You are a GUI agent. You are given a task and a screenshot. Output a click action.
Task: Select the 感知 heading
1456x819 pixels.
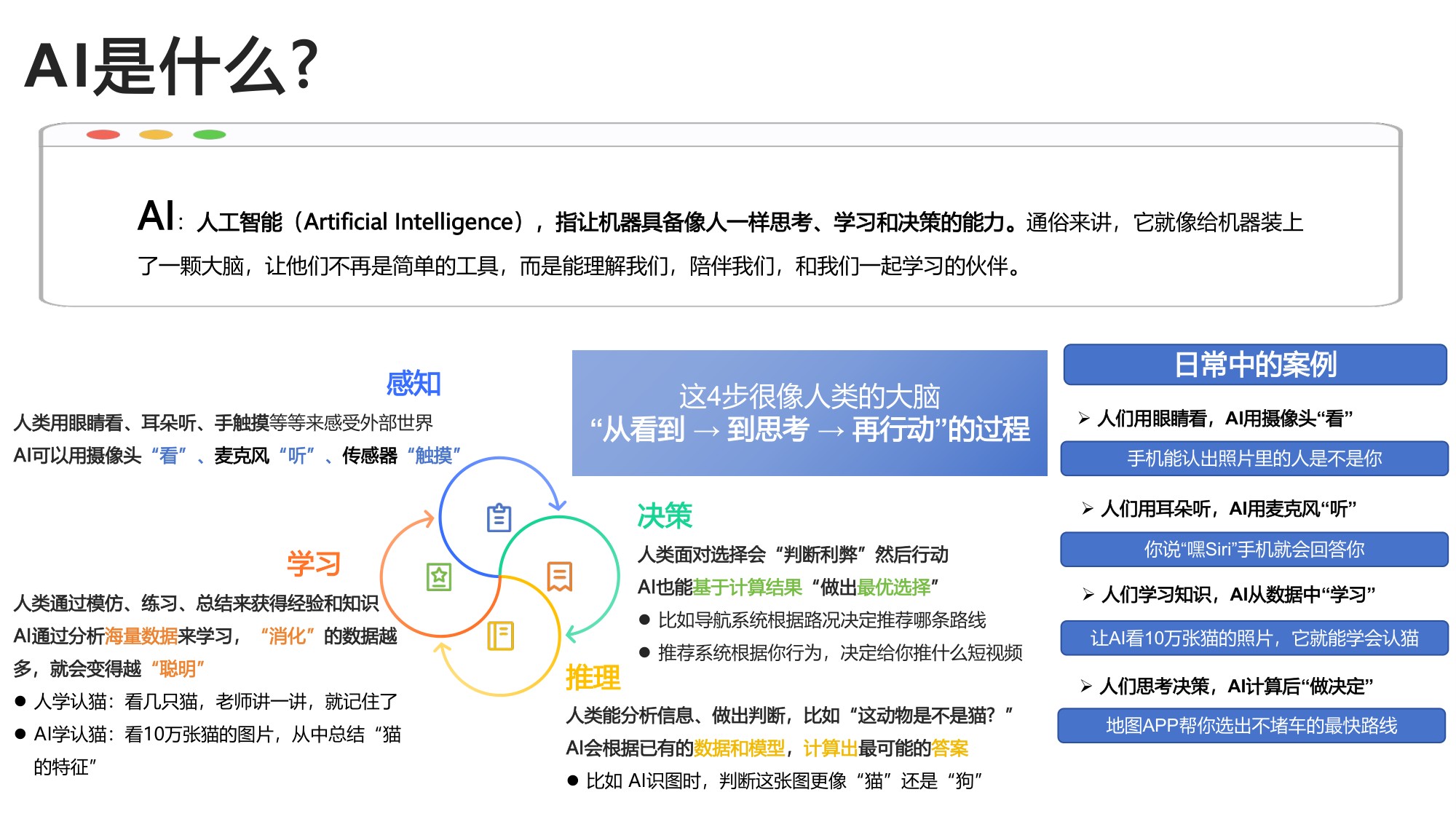[413, 384]
